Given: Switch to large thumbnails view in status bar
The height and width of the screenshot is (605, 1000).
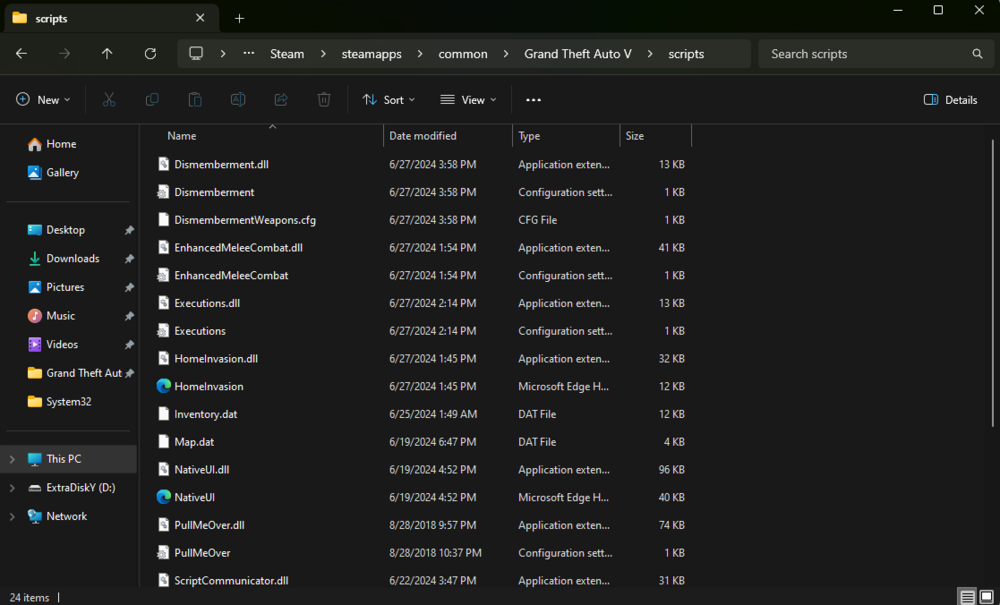Looking at the screenshot, I should pyautogui.click(x=988, y=597).
